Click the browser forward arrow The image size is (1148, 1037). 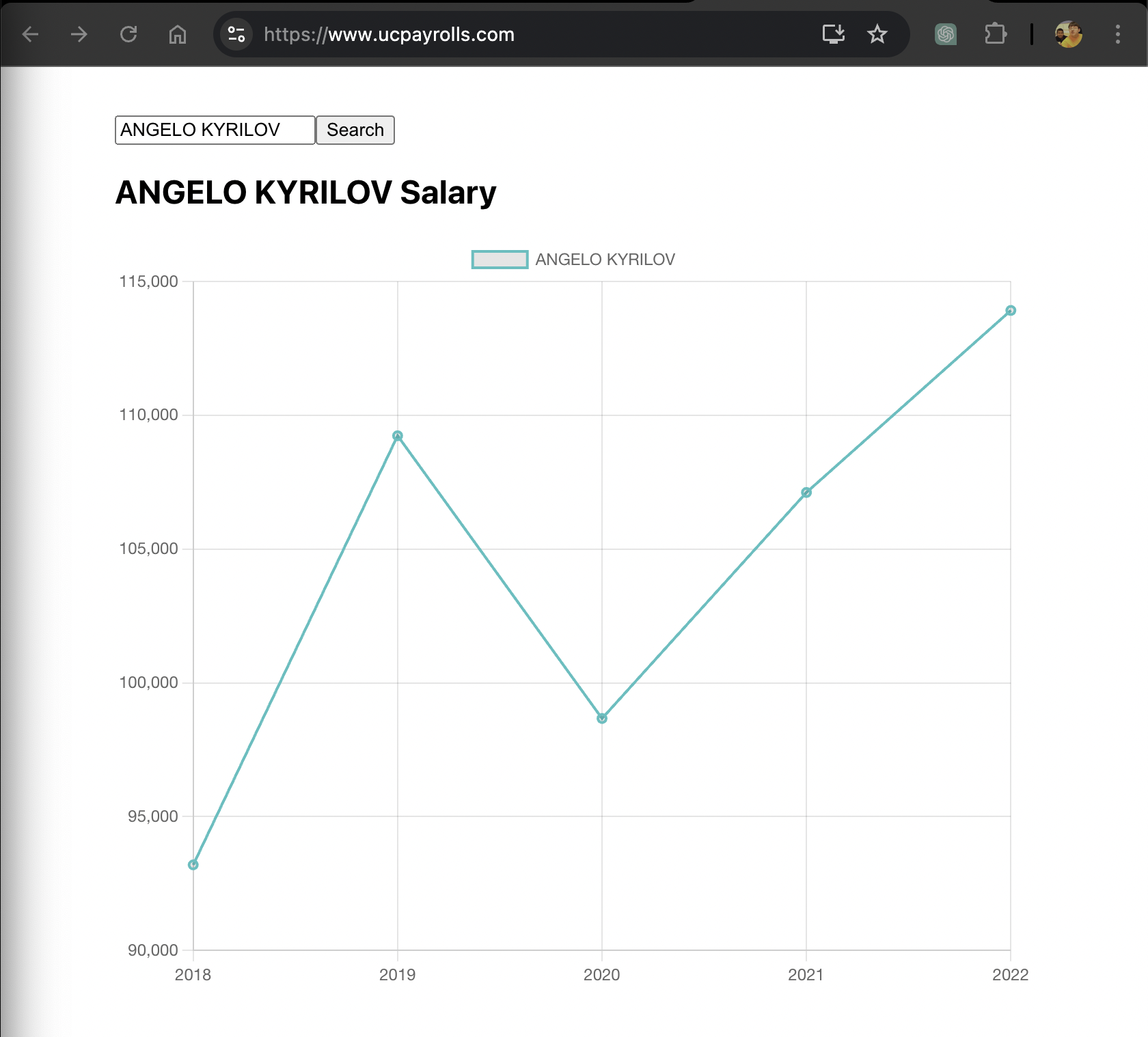click(x=79, y=34)
